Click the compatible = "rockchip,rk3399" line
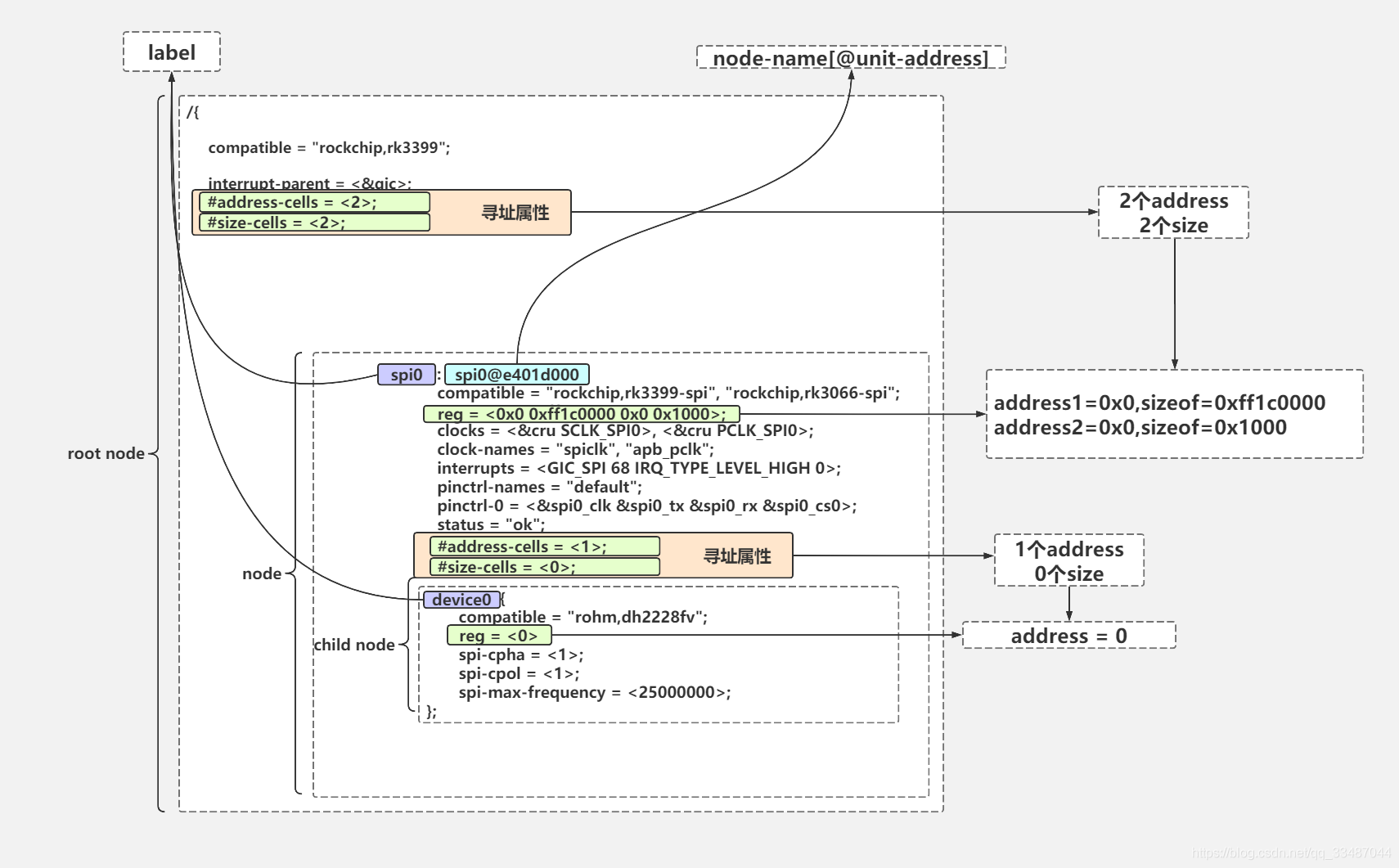 329,148
